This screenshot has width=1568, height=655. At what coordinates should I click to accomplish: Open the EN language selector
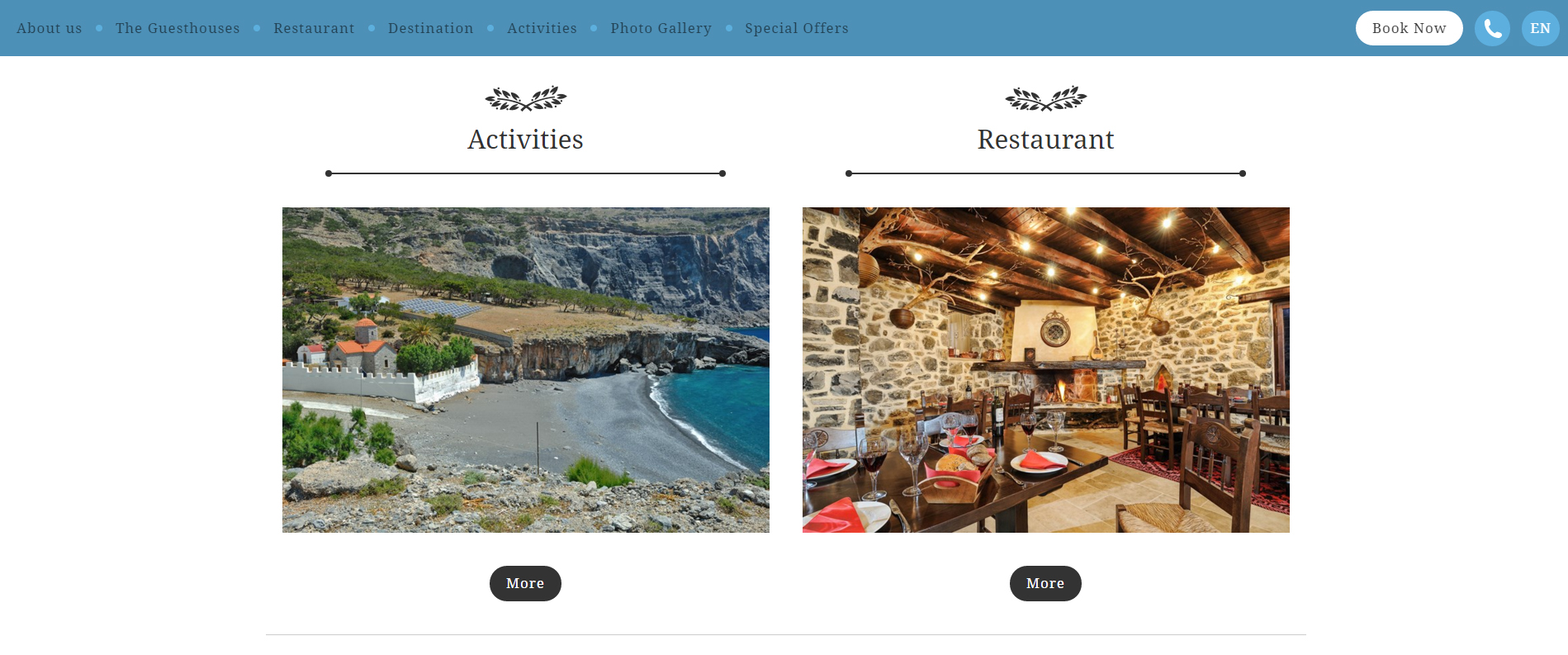1540,28
